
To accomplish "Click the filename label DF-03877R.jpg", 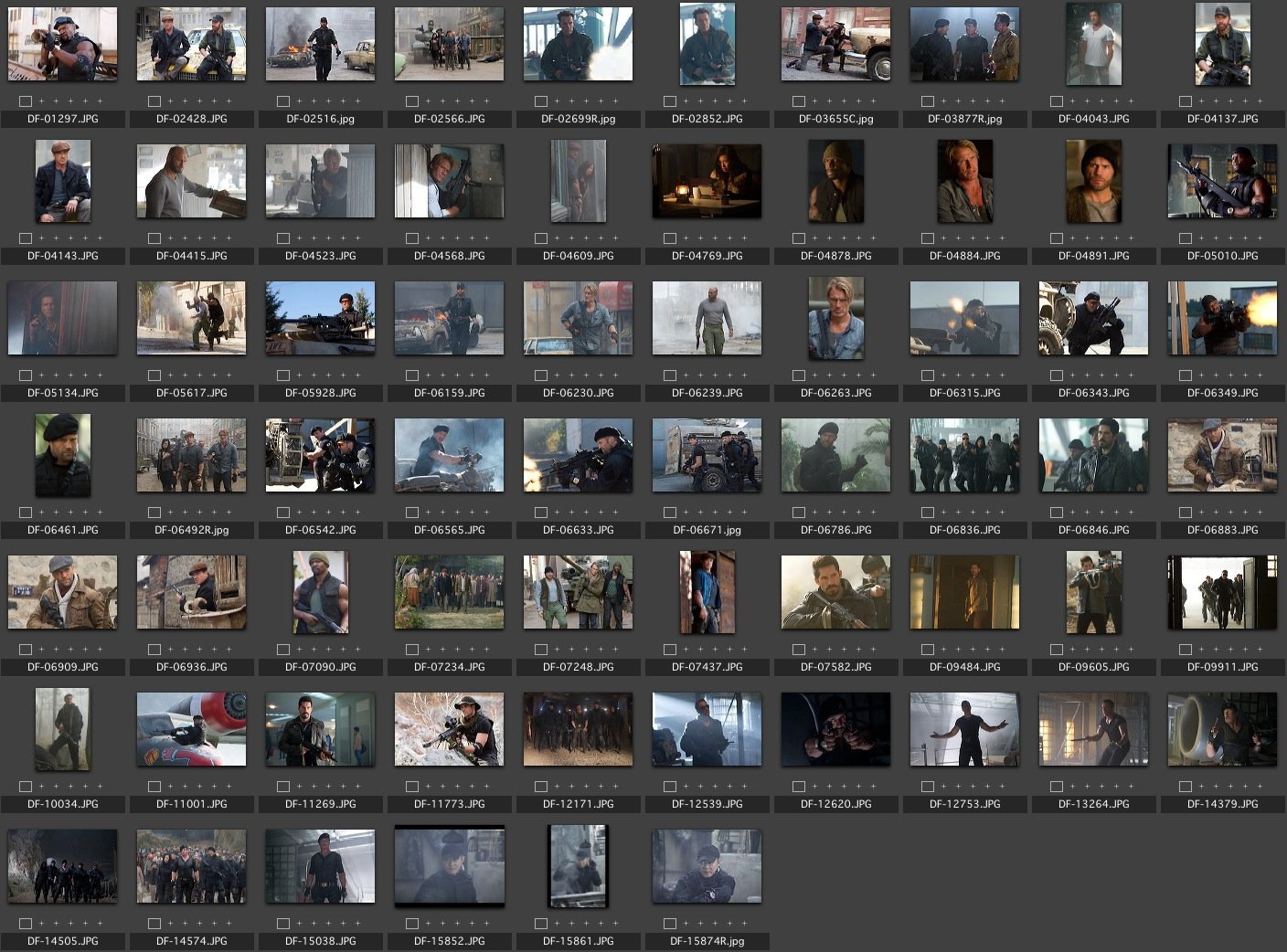I will click(x=964, y=119).
